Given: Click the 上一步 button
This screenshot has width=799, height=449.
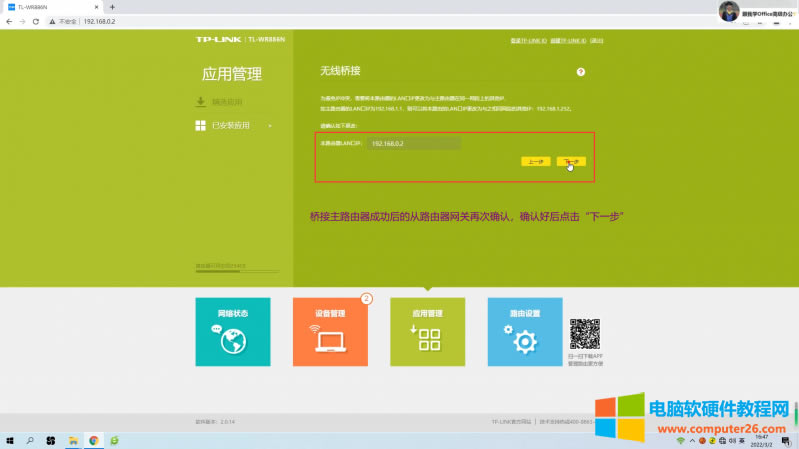Looking at the screenshot, I should coord(535,160).
